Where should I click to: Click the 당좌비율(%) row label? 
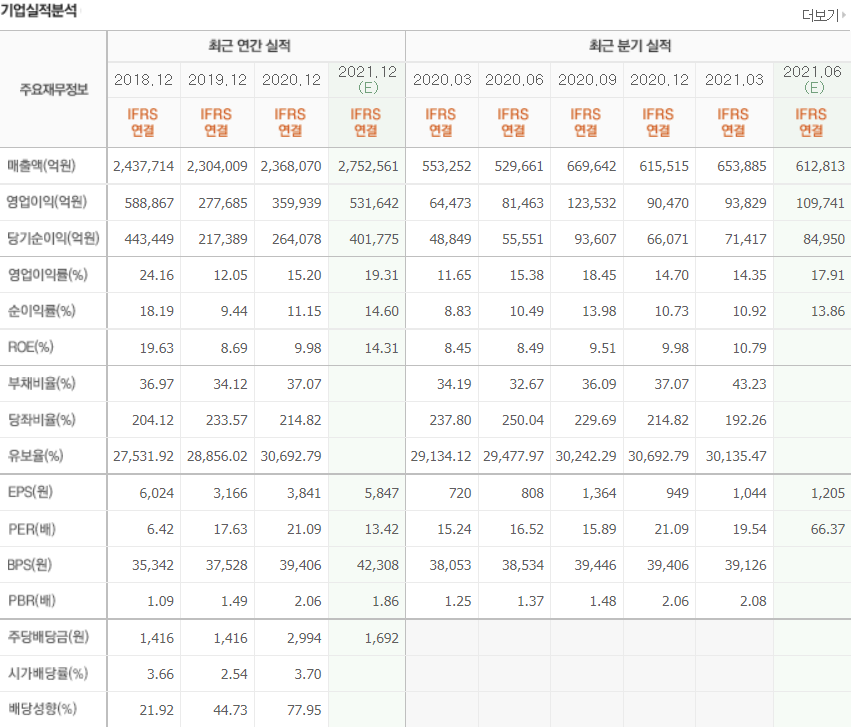(41, 420)
